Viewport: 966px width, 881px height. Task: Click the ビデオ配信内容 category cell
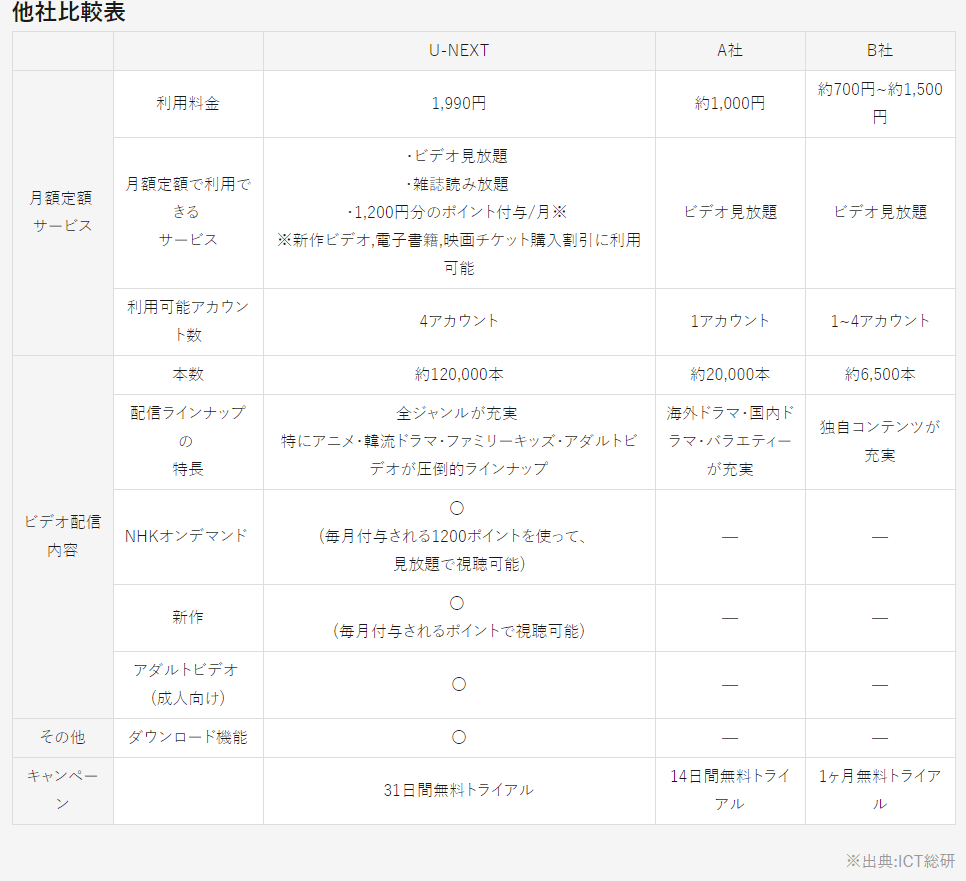[63, 537]
